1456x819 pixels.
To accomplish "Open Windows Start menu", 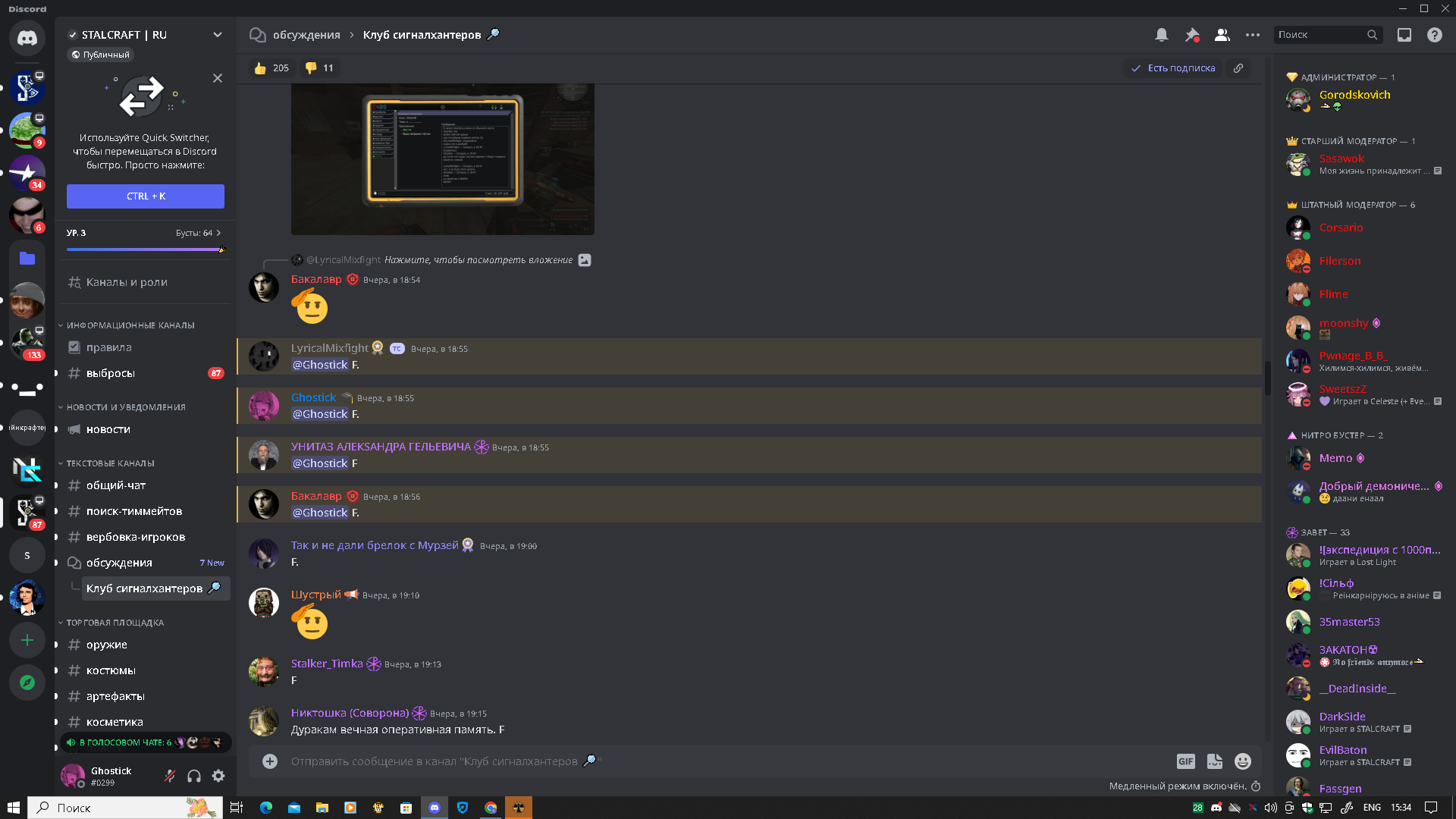I will 13,808.
